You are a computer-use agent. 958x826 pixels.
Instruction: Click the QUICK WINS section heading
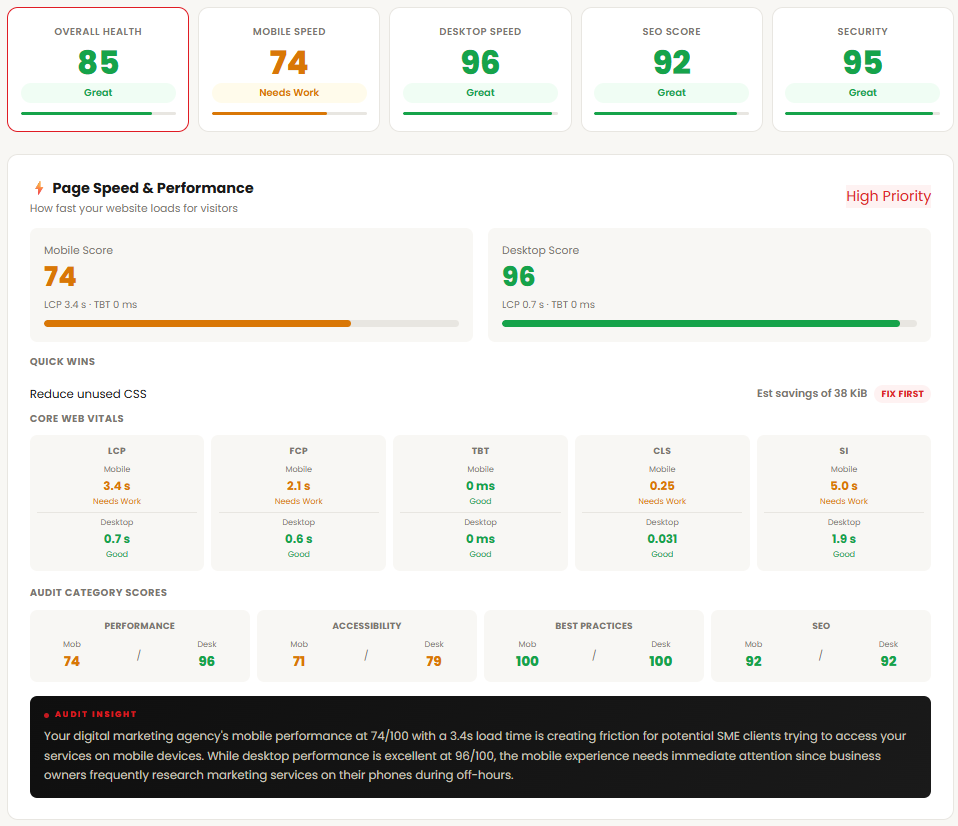(x=62, y=362)
